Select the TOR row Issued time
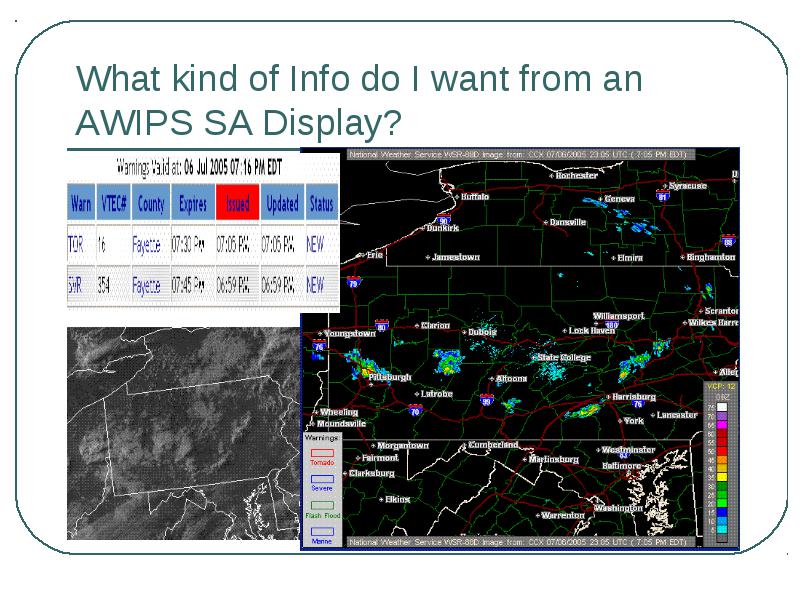This screenshot has height=600, width=800. (x=233, y=244)
